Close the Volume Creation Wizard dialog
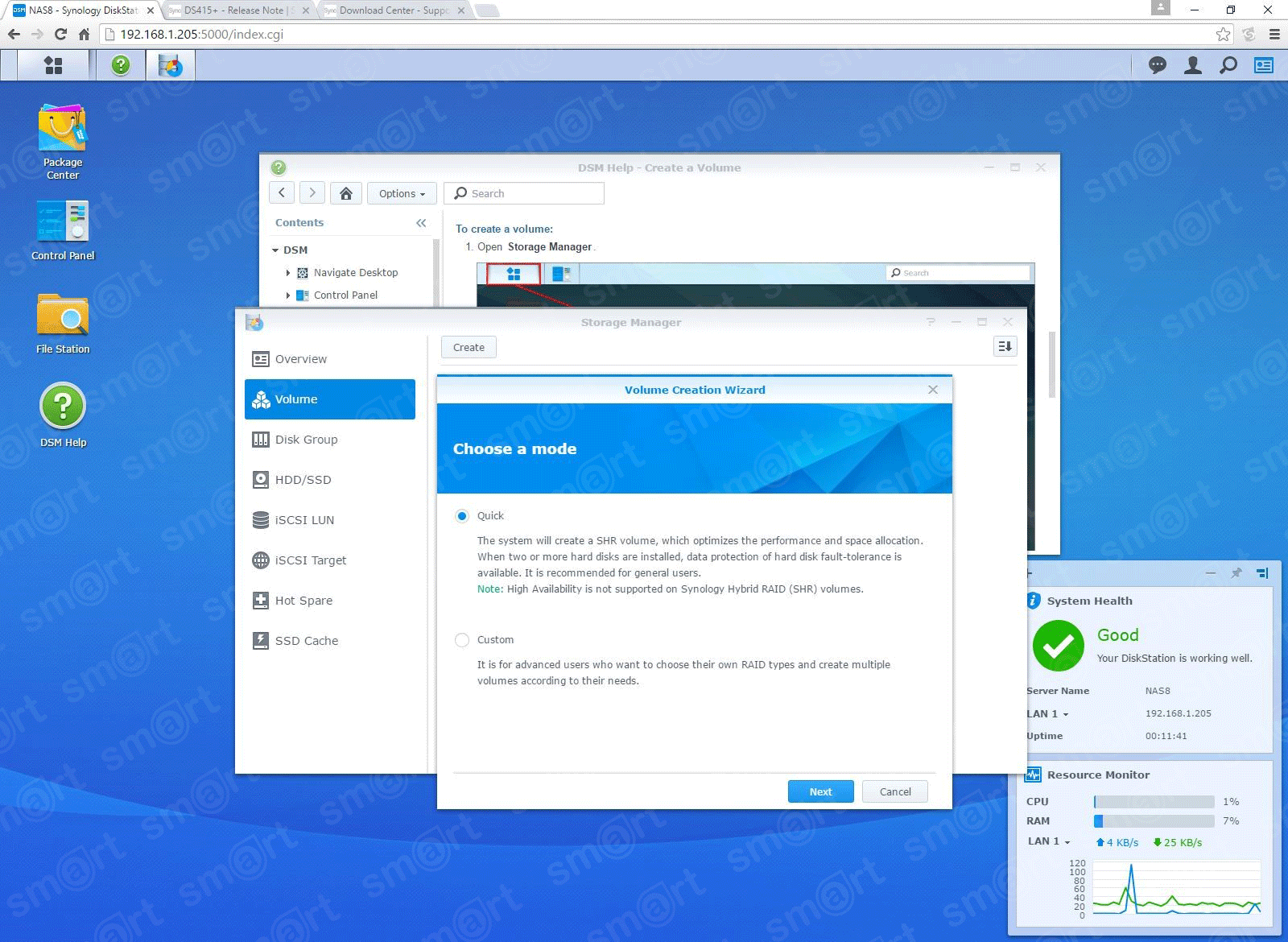The image size is (1288, 942). tap(933, 390)
